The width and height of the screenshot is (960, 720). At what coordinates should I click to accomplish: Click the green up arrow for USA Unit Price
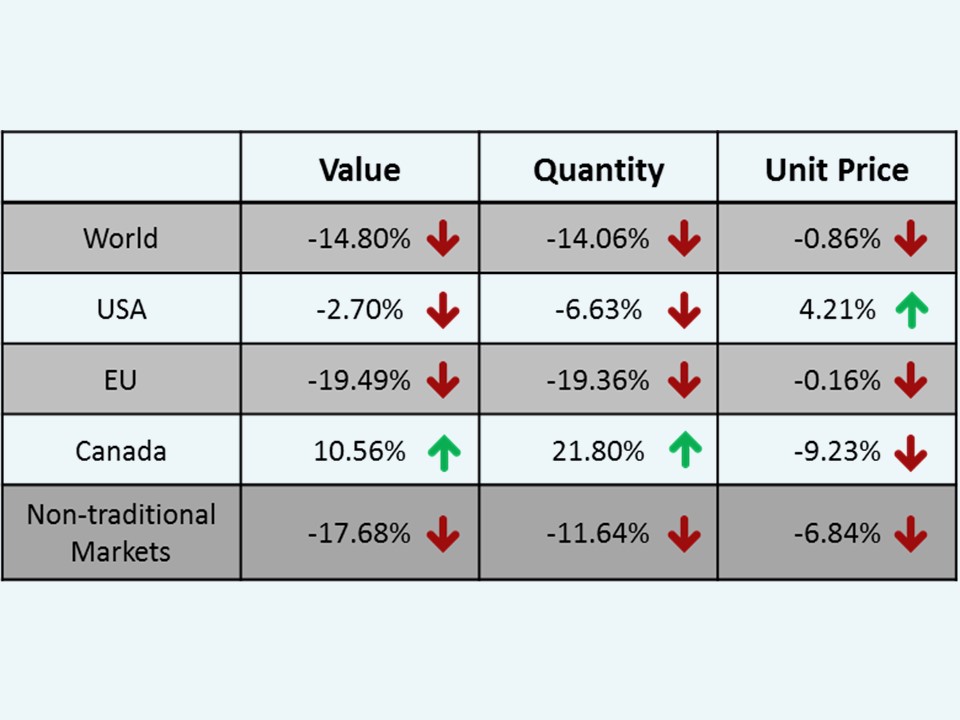pos(911,310)
